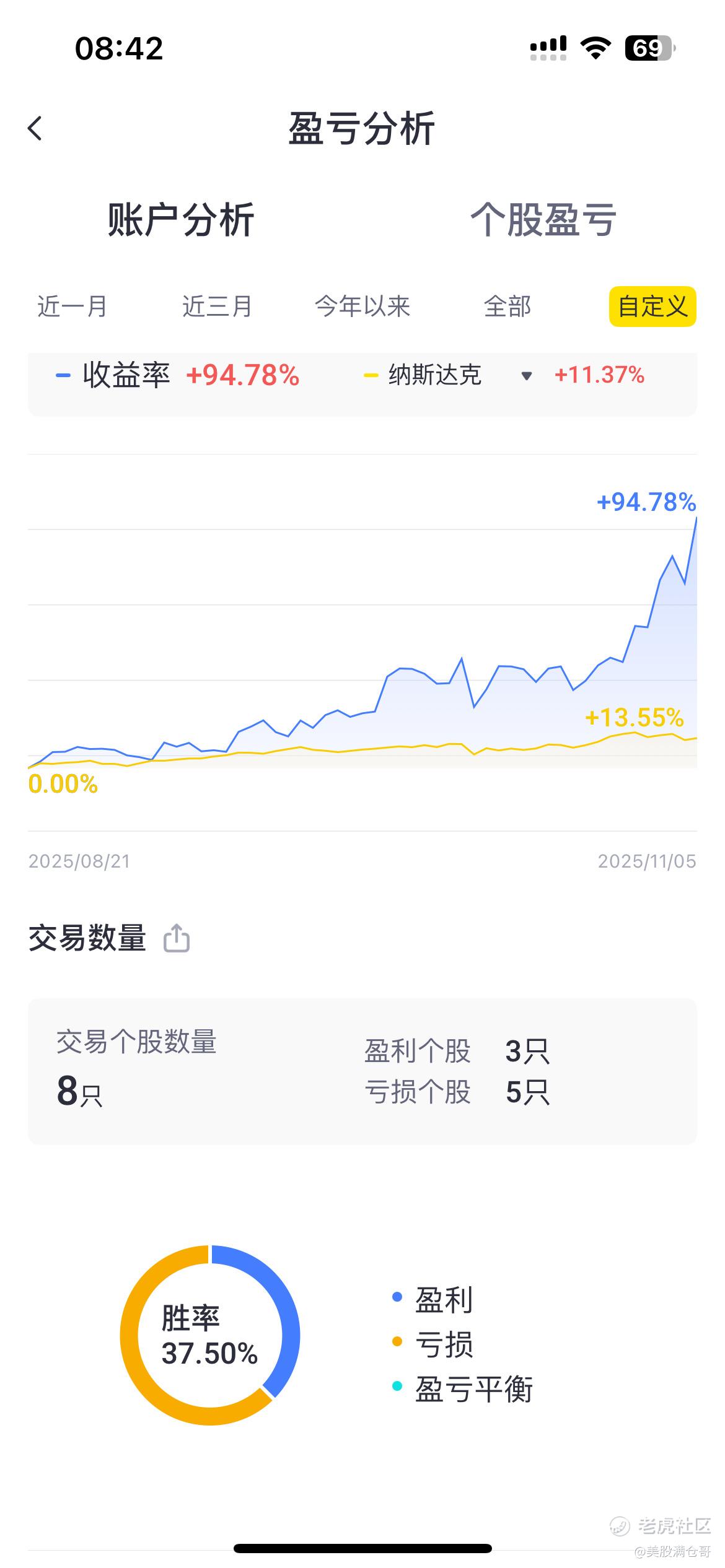The image size is (725, 1568).
Task: Tap the 胜率 37.50% donut chart
Action: click(209, 1336)
